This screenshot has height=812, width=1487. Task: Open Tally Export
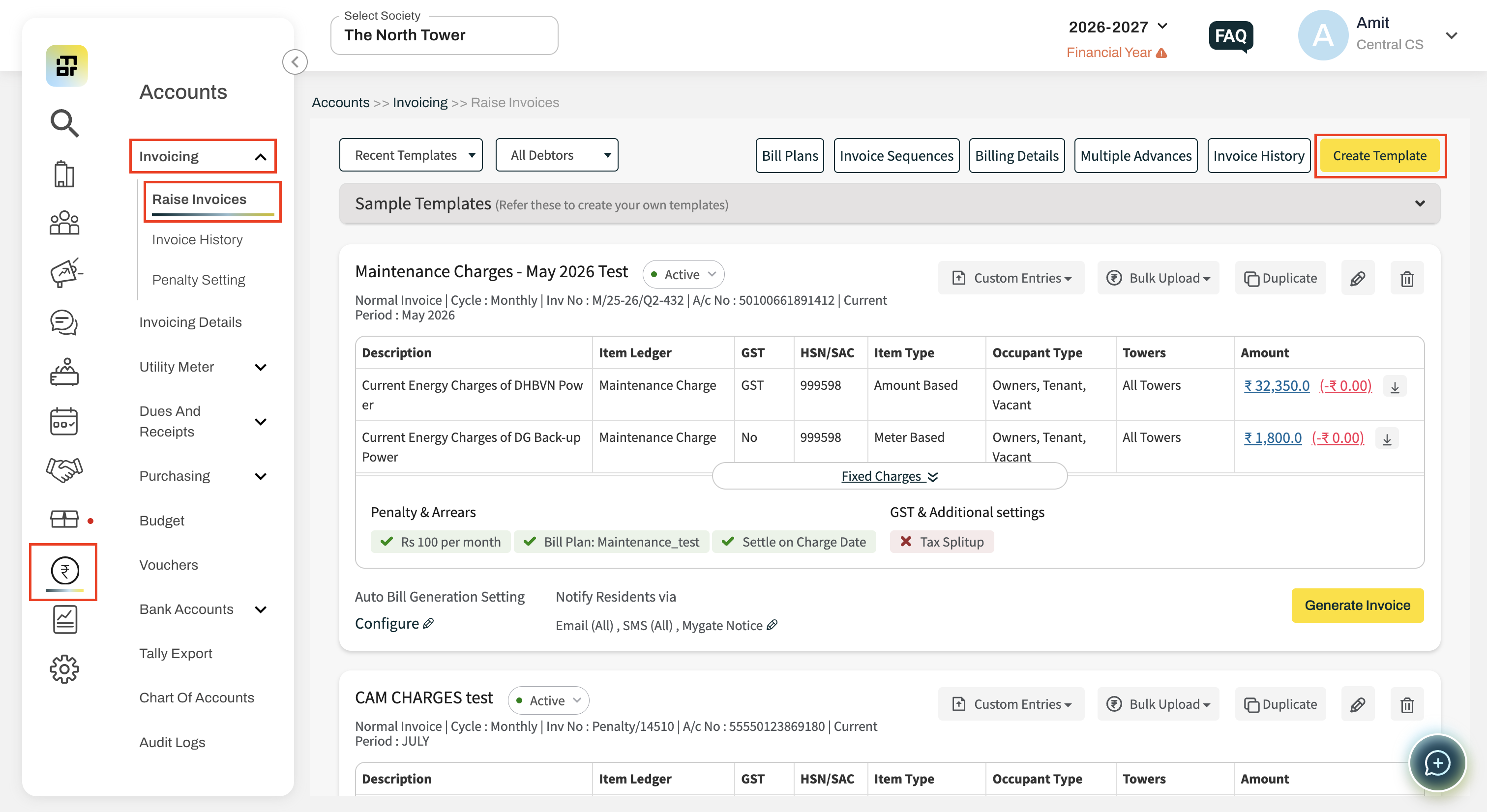click(176, 653)
